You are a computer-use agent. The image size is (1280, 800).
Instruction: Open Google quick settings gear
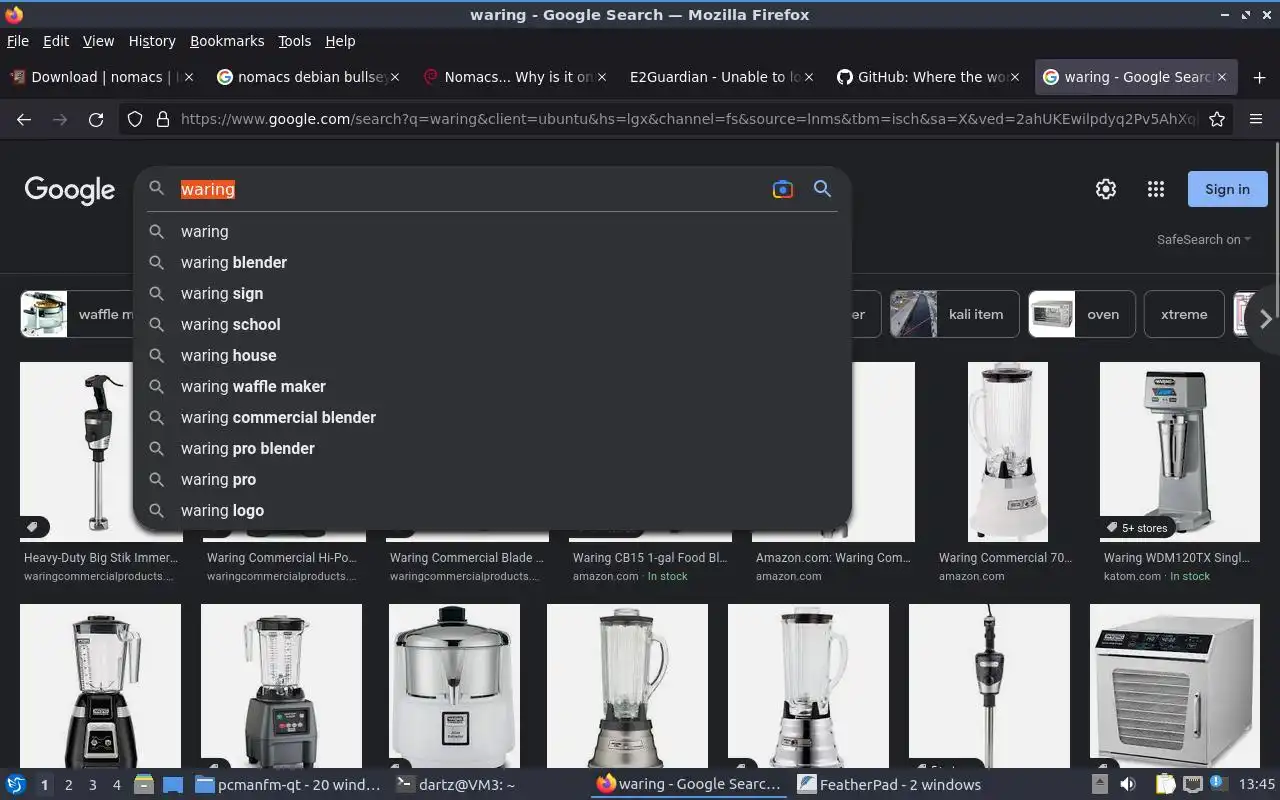click(1106, 189)
